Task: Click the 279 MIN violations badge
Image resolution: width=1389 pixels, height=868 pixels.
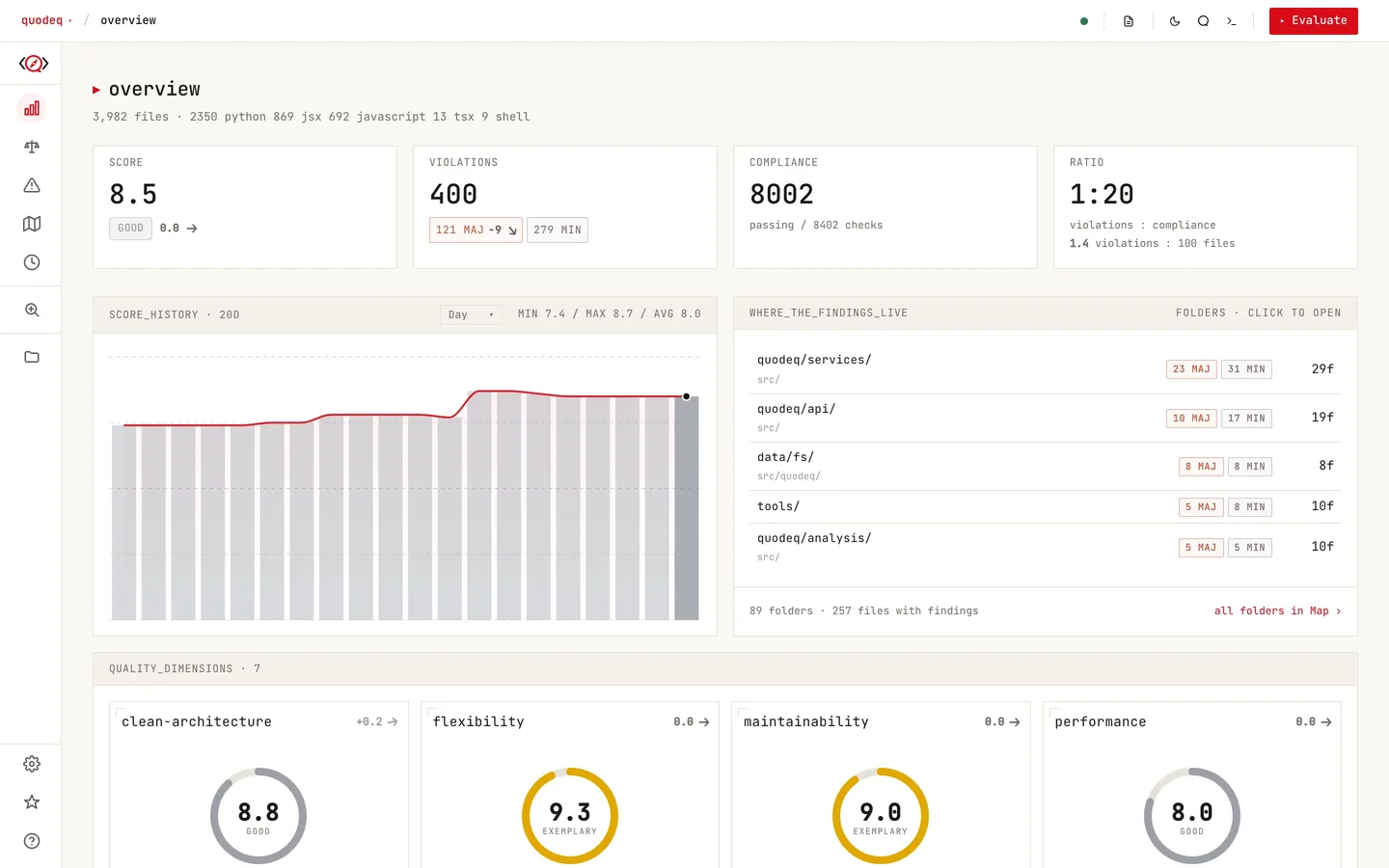Action: pos(558,230)
